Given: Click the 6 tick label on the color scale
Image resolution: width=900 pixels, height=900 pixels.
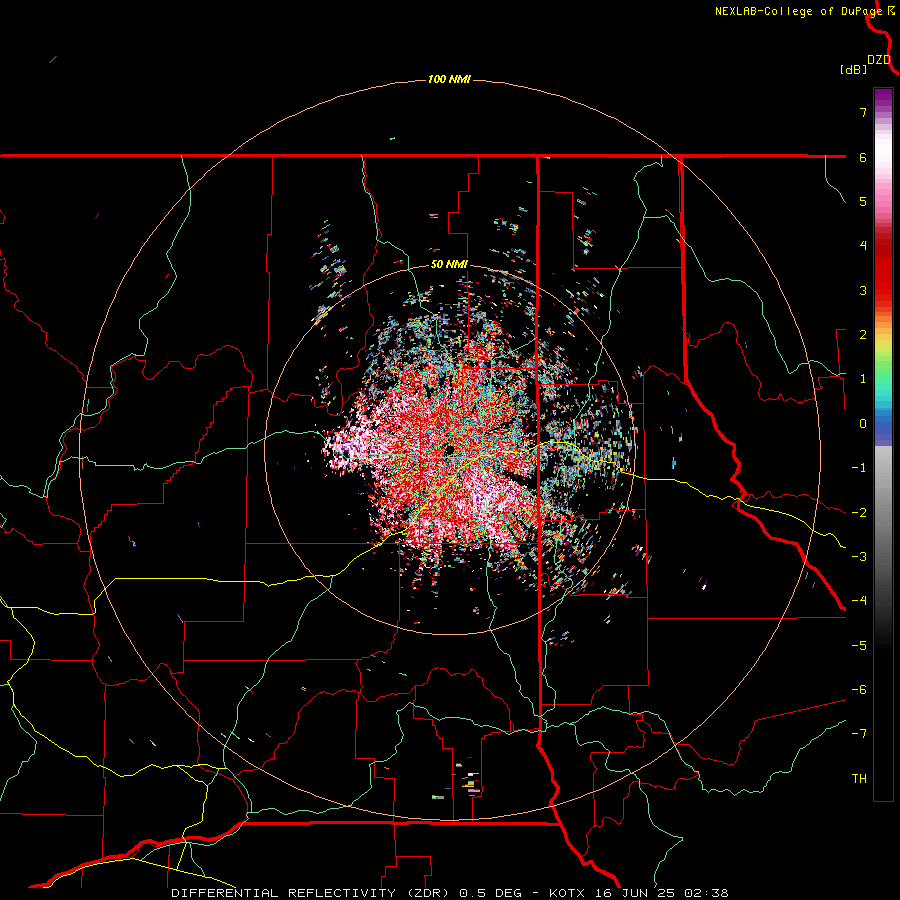Looking at the screenshot, I should 863,157.
